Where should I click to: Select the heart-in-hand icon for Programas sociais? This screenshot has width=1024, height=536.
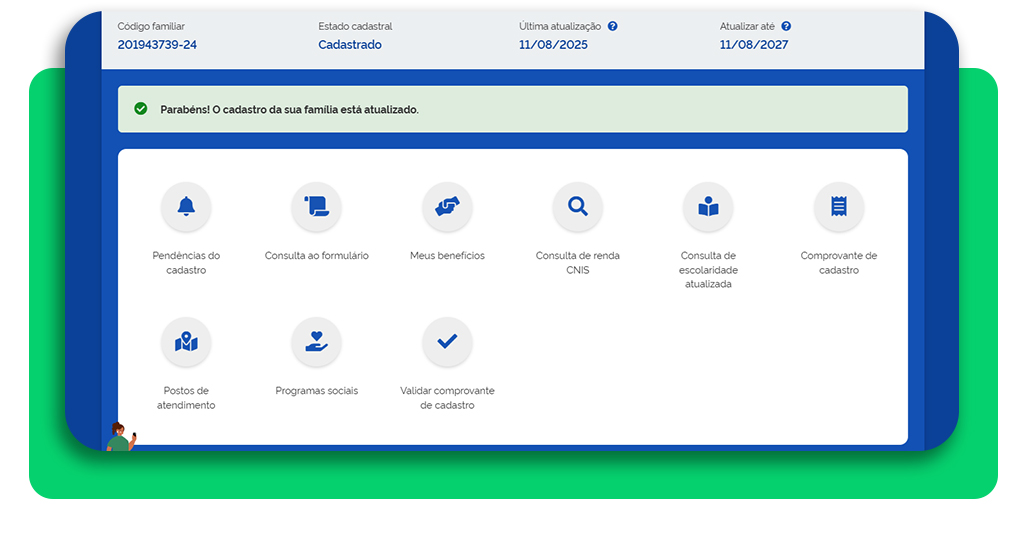(x=316, y=342)
